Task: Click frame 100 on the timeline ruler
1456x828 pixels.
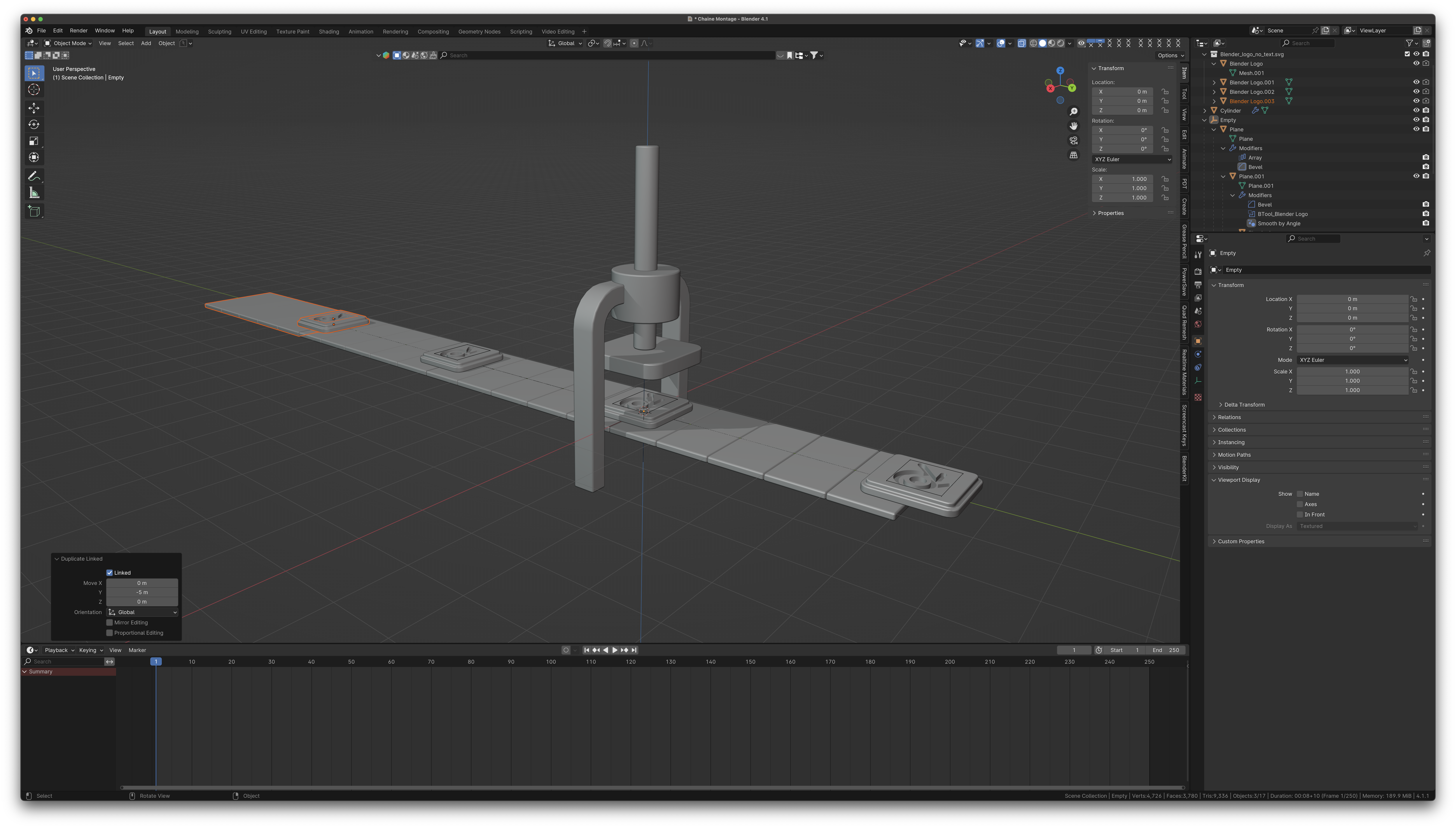Action: pyautogui.click(x=551, y=662)
